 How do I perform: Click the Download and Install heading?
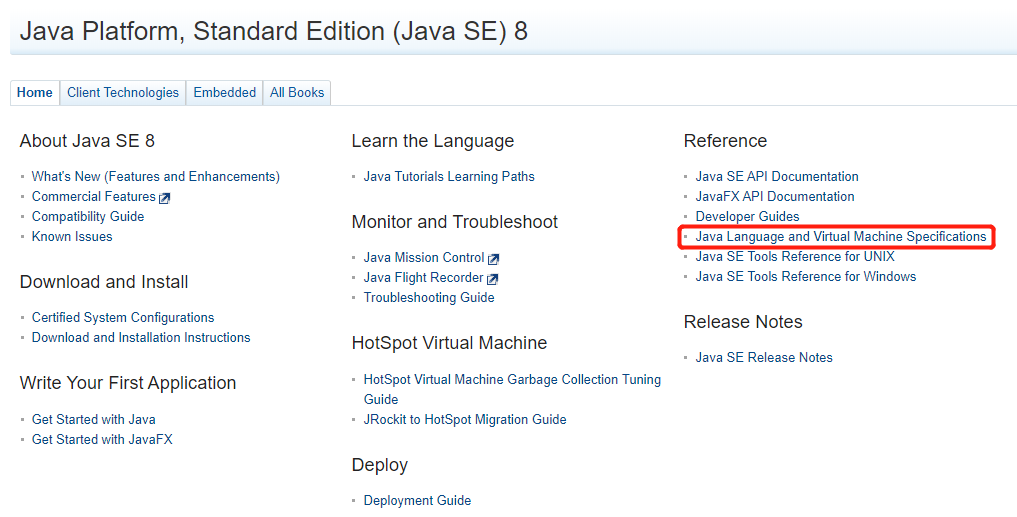point(104,282)
